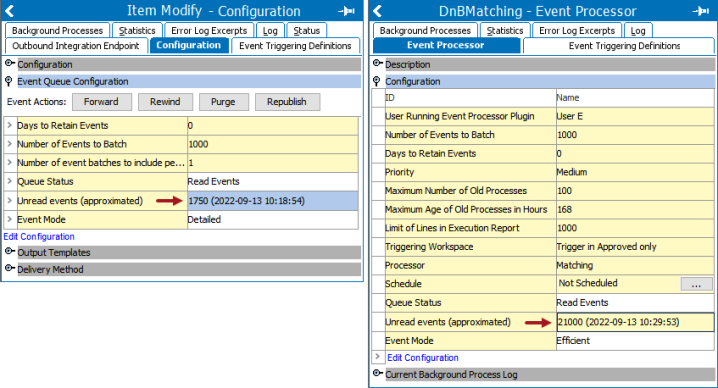Open Schedule ellipsis button
The height and width of the screenshot is (388, 718).
pyautogui.click(x=696, y=284)
